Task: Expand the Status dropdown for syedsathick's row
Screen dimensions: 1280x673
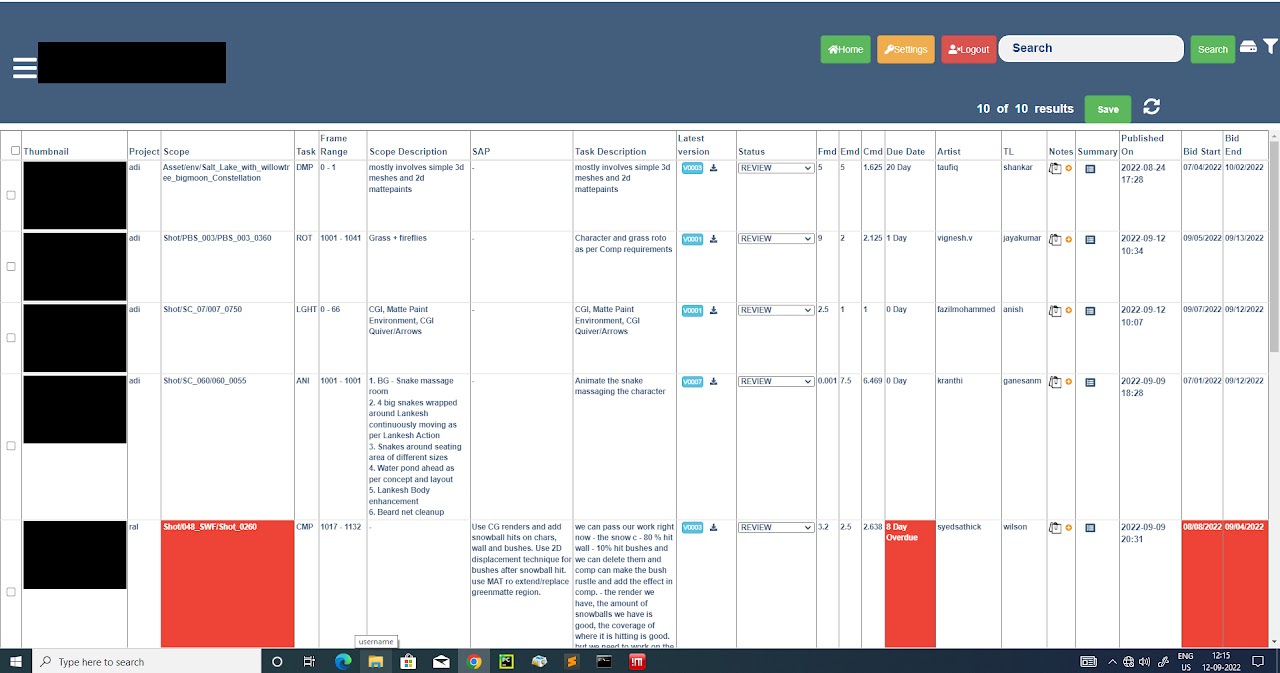Action: pyautogui.click(x=776, y=527)
